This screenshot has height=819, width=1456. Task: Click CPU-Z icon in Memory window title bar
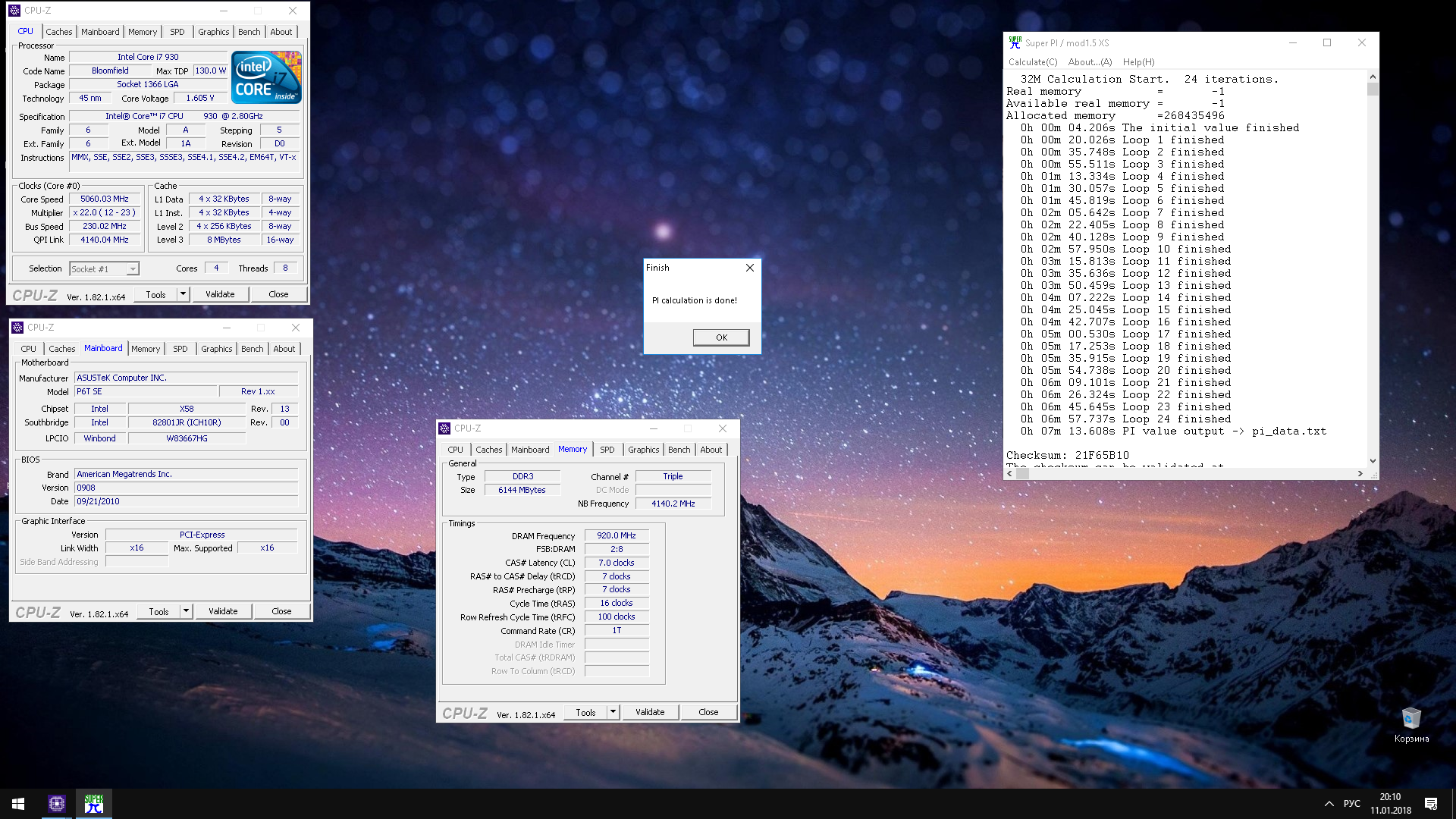(444, 428)
